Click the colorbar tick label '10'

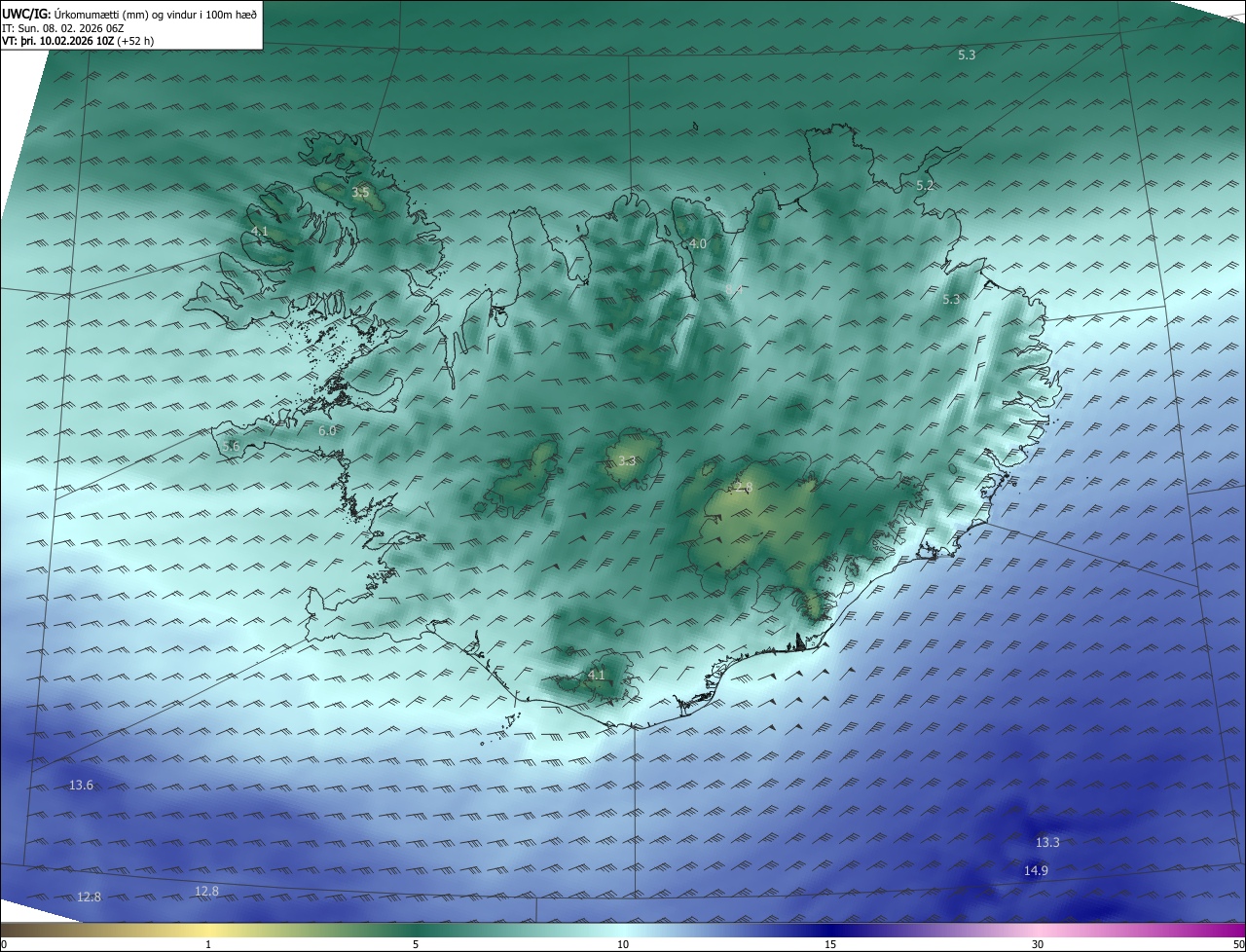623,944
